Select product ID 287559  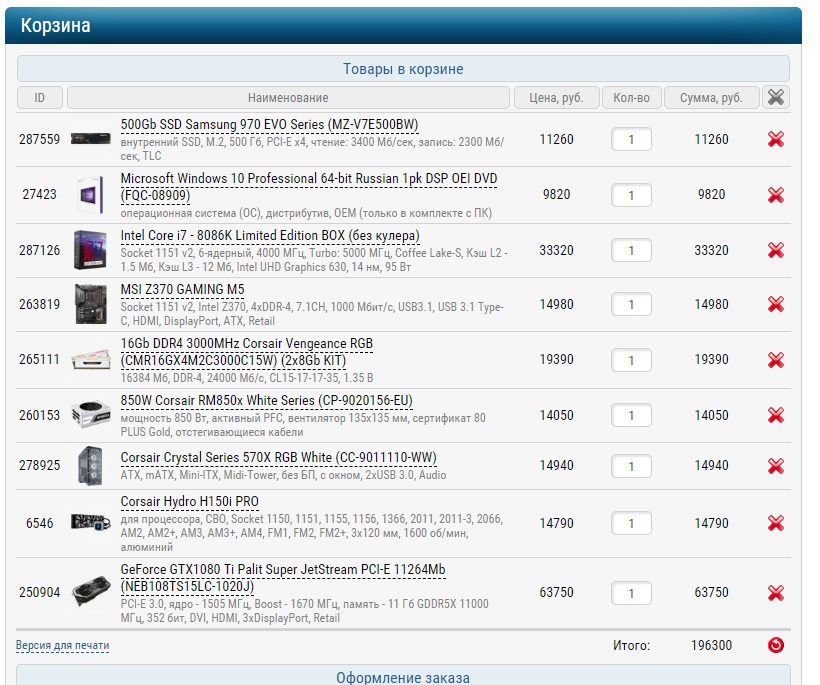40,139
